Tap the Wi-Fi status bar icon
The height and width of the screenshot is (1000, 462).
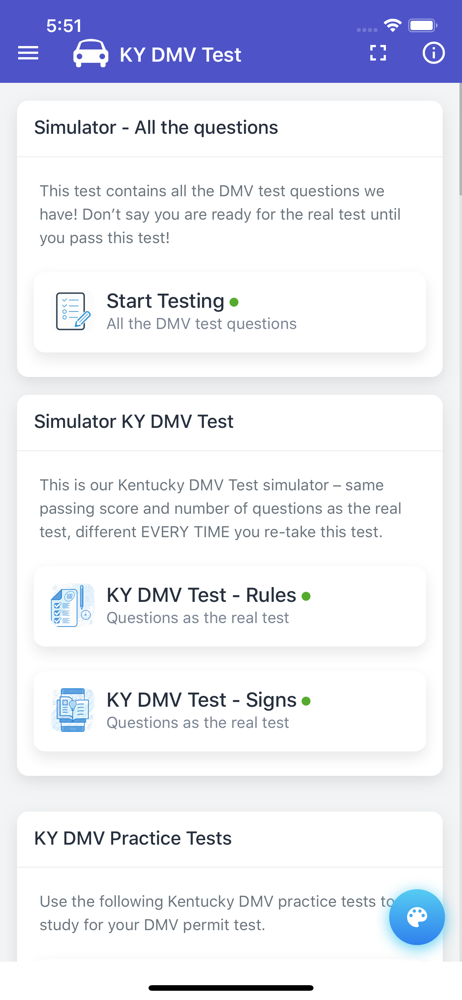pyautogui.click(x=392, y=26)
